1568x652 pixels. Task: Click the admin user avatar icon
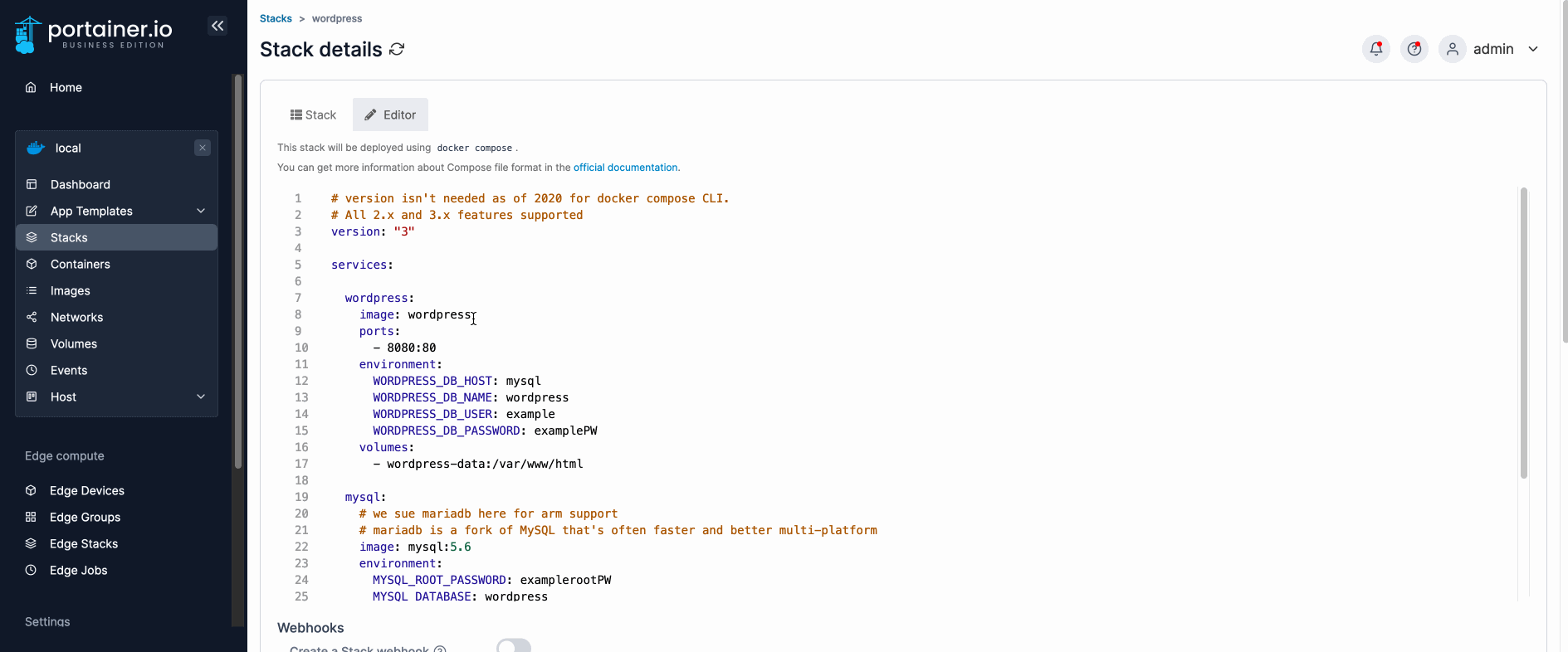(x=1453, y=49)
